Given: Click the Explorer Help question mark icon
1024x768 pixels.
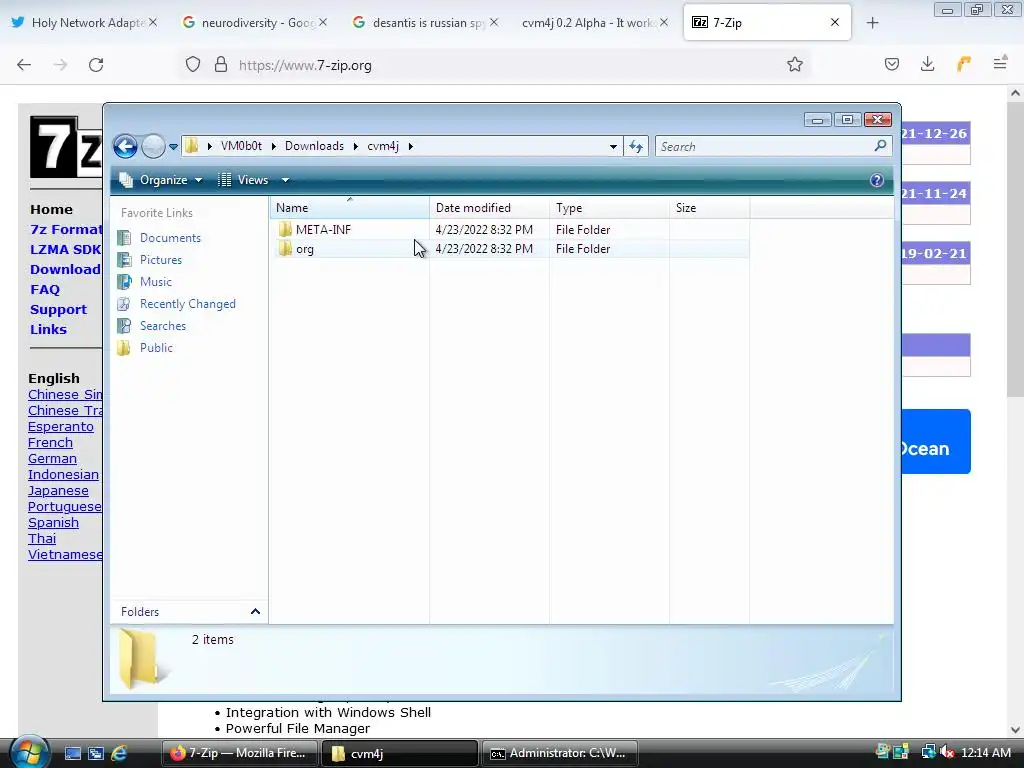Looking at the screenshot, I should point(877,180).
